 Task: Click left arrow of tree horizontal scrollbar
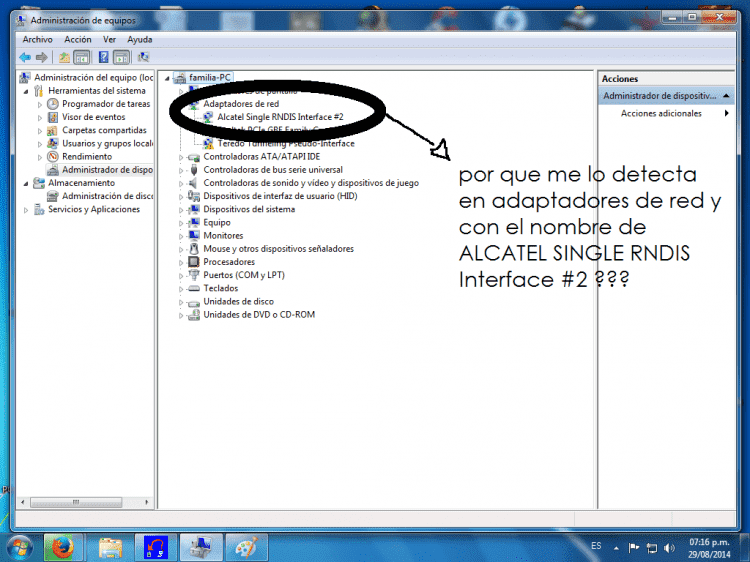click(x=22, y=502)
